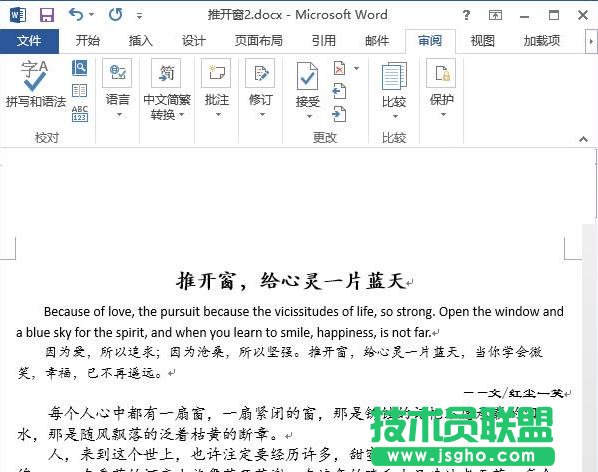This screenshot has height=472, width=598.
Task: Switch to the 视图 tab
Action: point(482,40)
